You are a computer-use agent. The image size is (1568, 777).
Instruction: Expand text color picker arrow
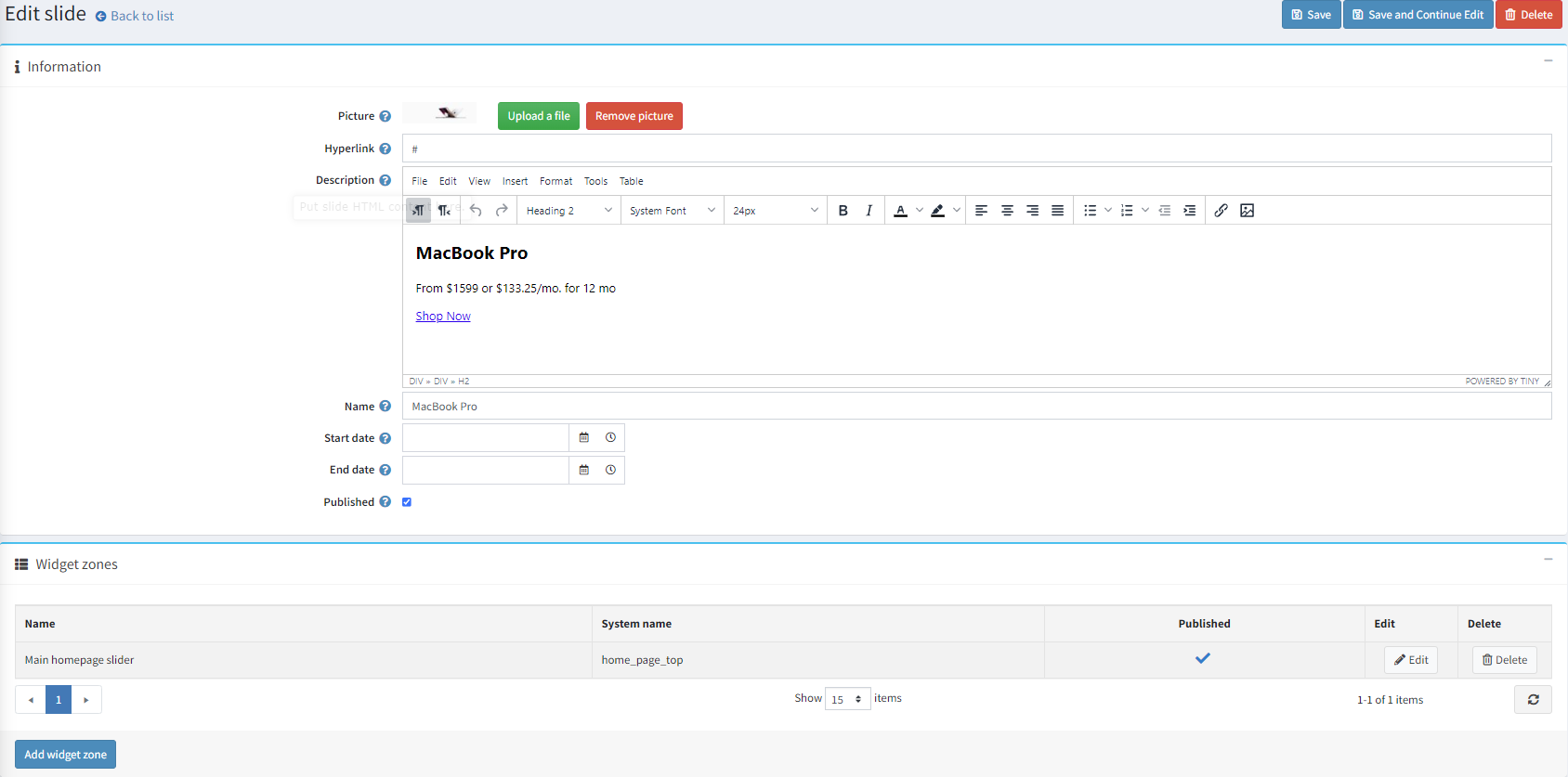click(920, 211)
